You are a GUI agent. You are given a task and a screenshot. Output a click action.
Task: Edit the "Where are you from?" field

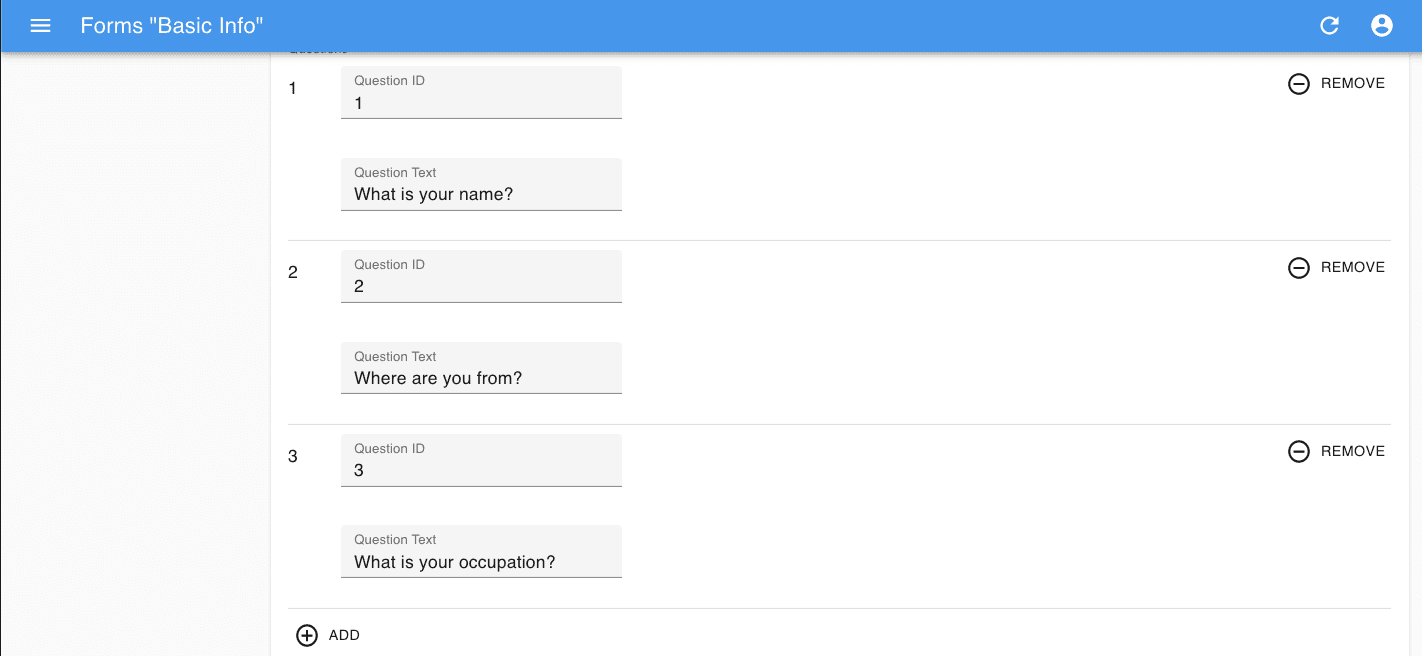click(481, 378)
